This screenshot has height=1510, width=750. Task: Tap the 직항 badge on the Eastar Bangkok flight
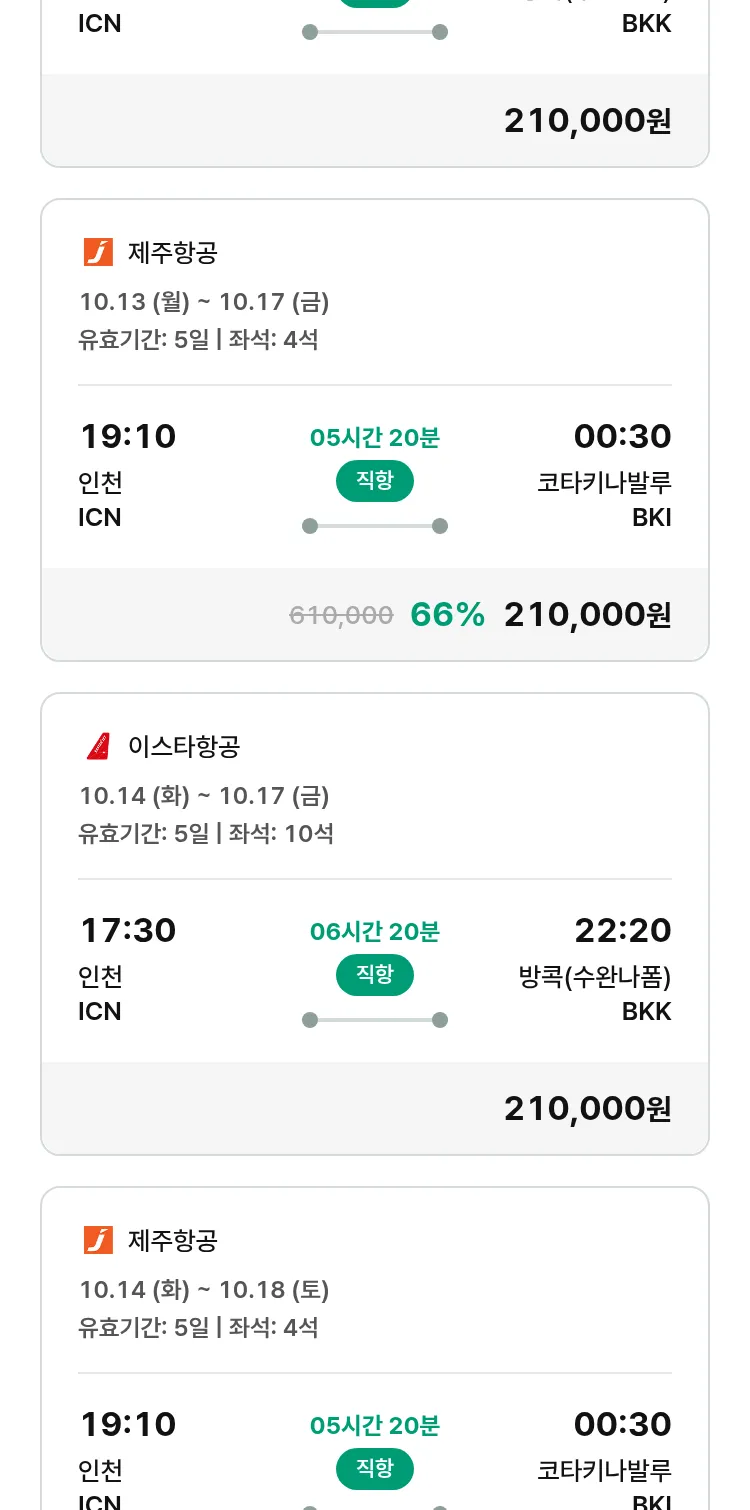pyautogui.click(x=374, y=975)
